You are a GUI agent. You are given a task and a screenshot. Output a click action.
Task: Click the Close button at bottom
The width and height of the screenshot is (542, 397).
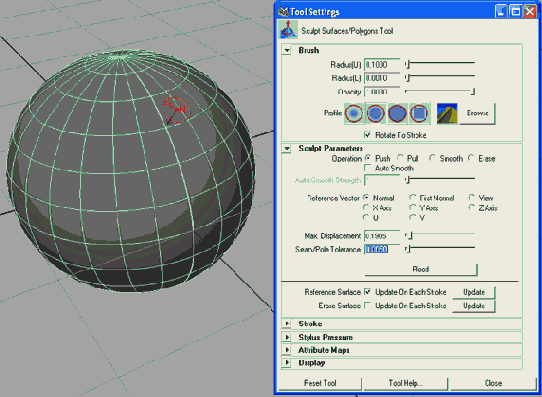point(493,383)
